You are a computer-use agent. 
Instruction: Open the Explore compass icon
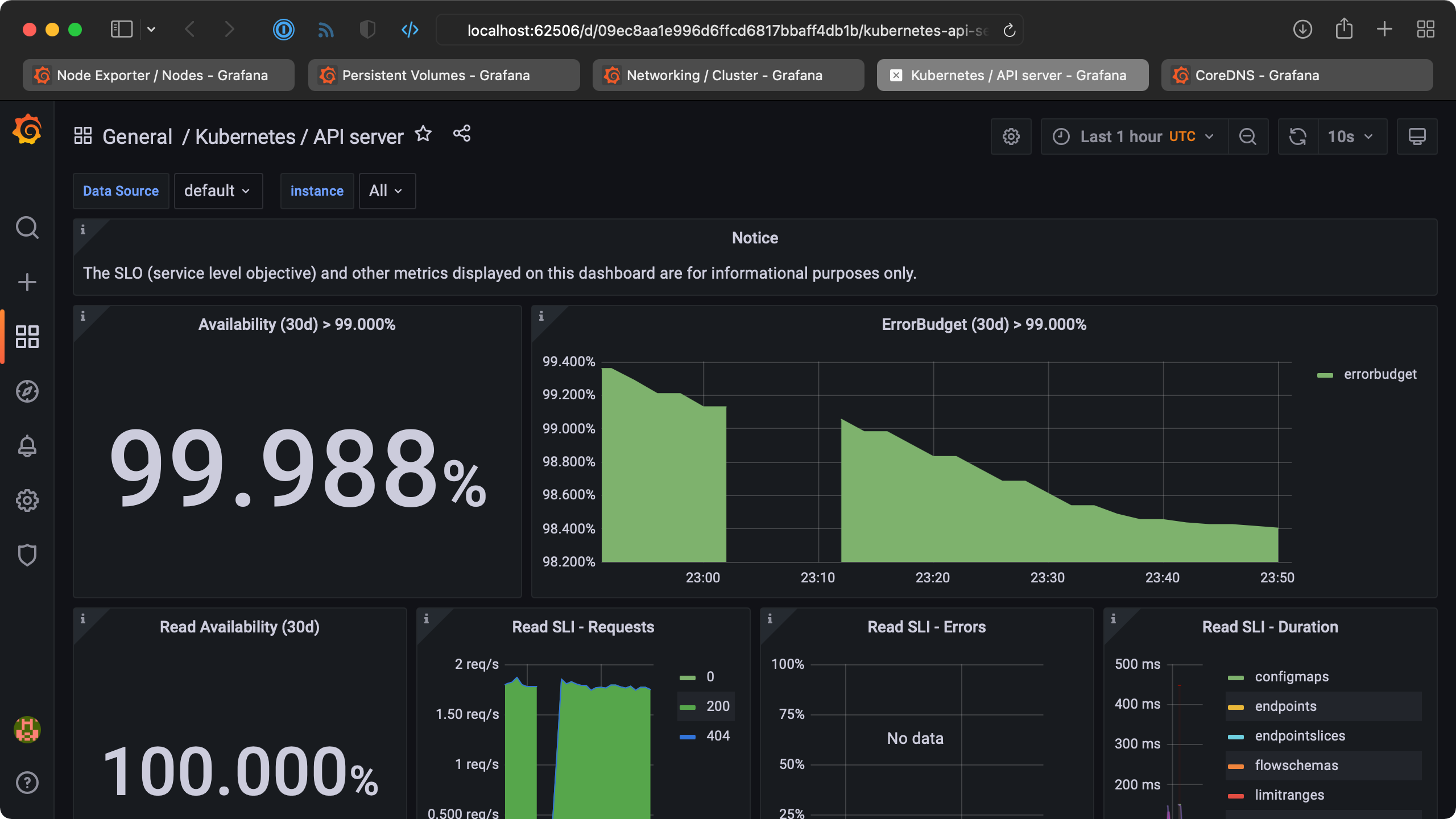click(27, 391)
